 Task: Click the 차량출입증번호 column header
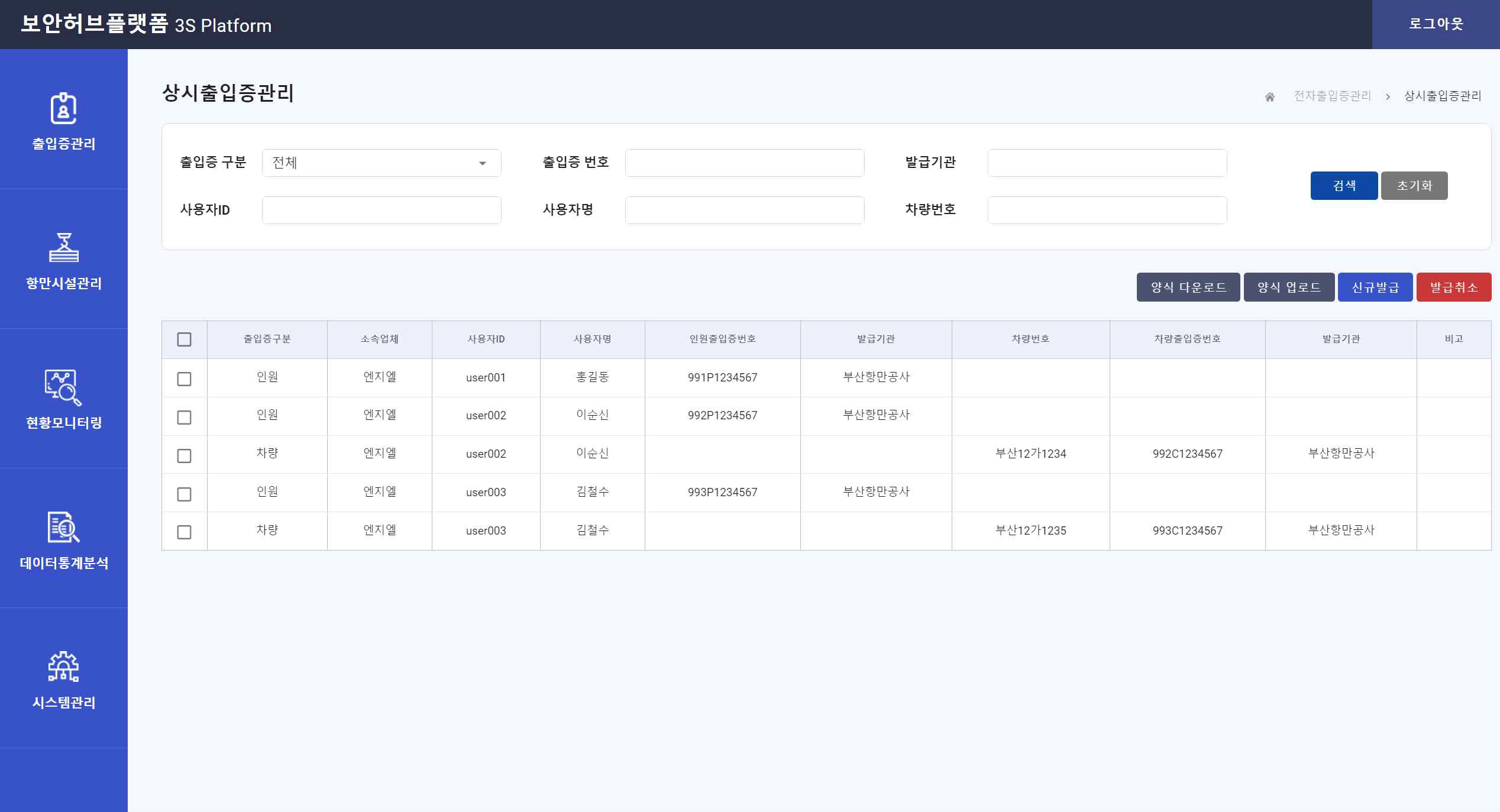[x=1188, y=339]
